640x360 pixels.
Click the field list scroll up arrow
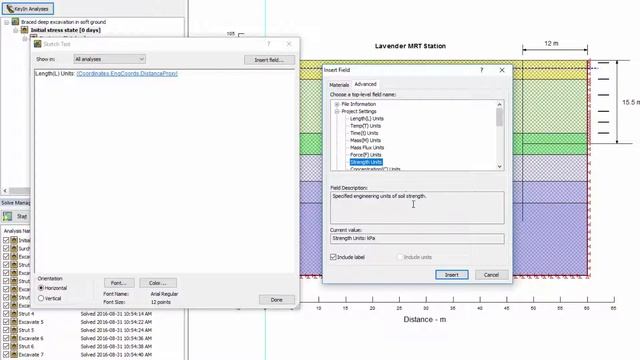500,104
